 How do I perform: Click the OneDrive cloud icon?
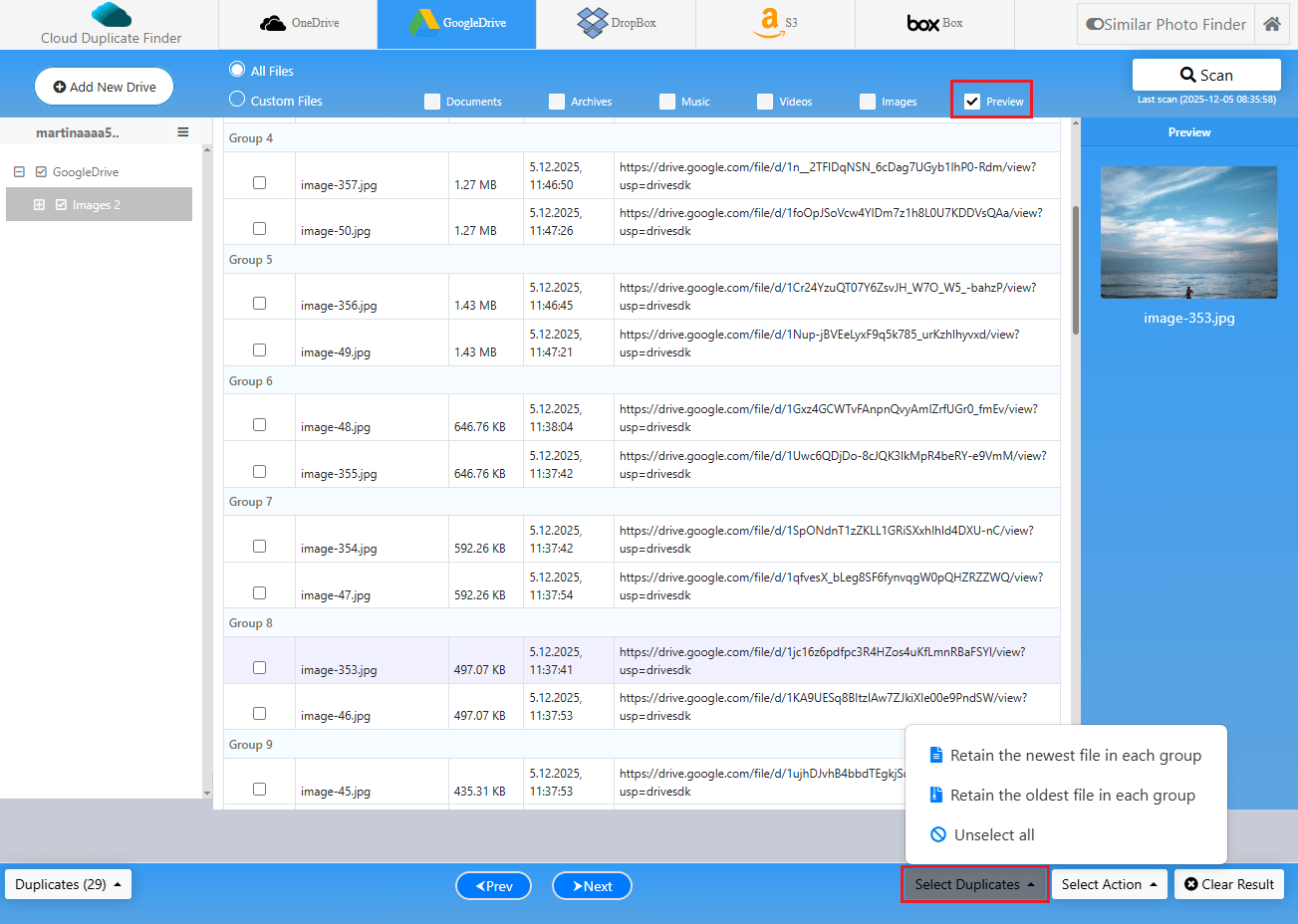click(273, 23)
